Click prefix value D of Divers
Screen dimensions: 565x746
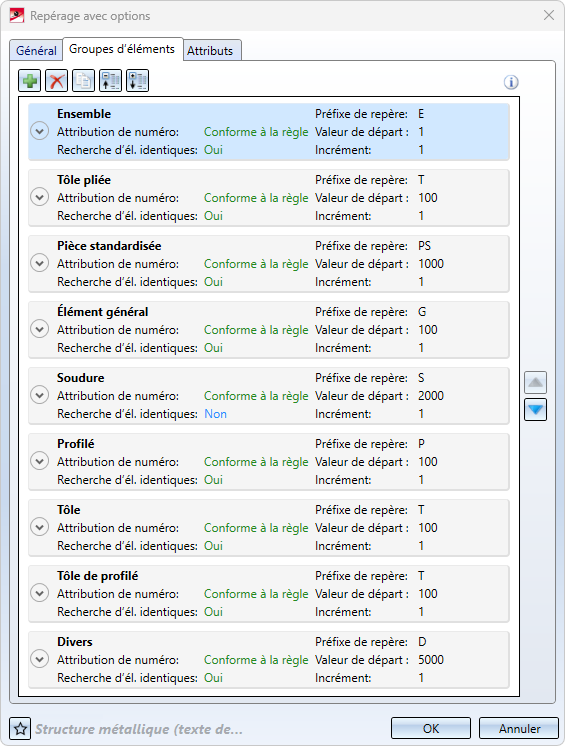click(x=422, y=642)
